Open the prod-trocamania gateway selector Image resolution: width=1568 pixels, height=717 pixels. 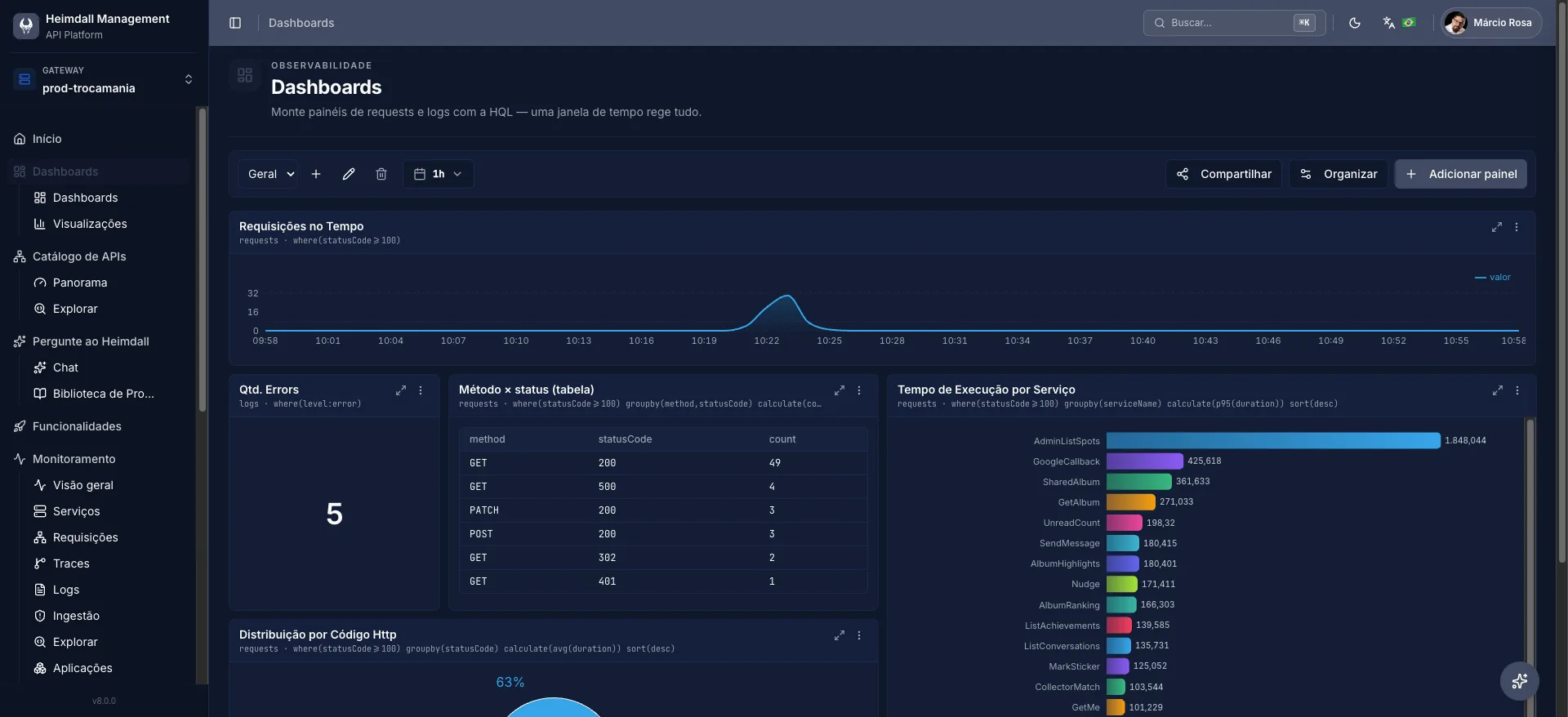click(104, 79)
